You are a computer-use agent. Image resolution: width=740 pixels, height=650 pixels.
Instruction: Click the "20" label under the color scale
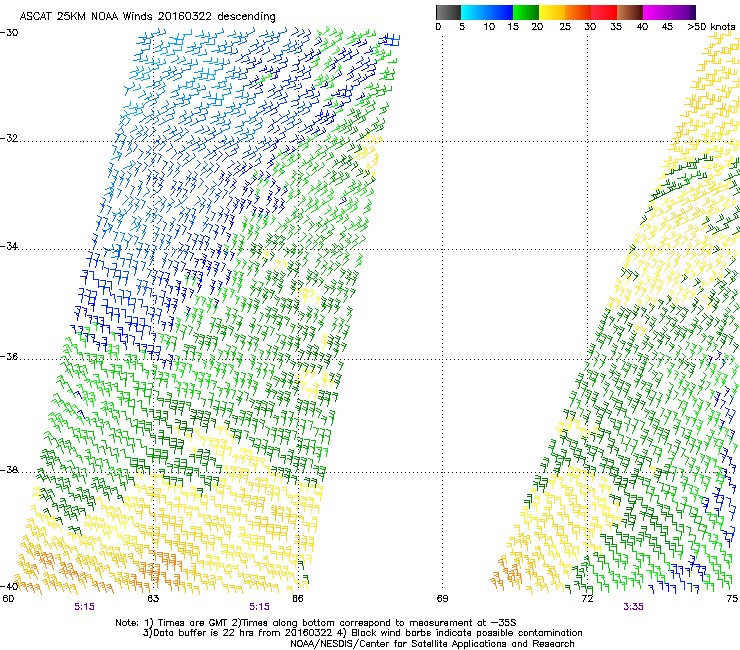point(537,27)
